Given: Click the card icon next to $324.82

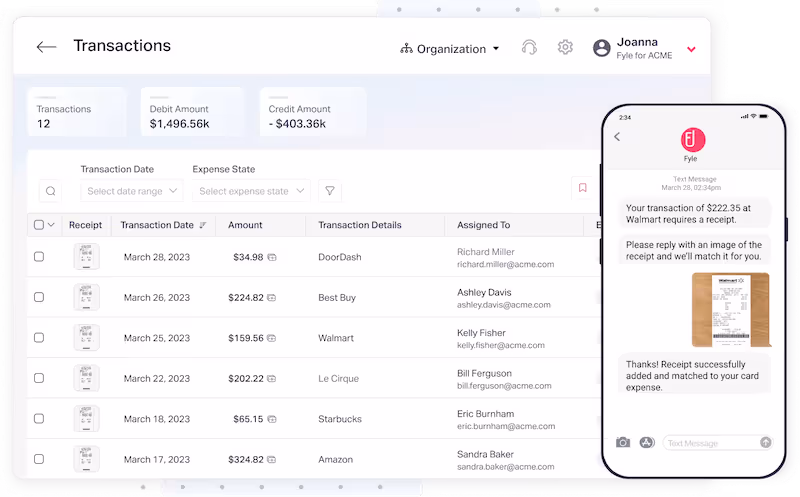Looking at the screenshot, I should tap(271, 459).
